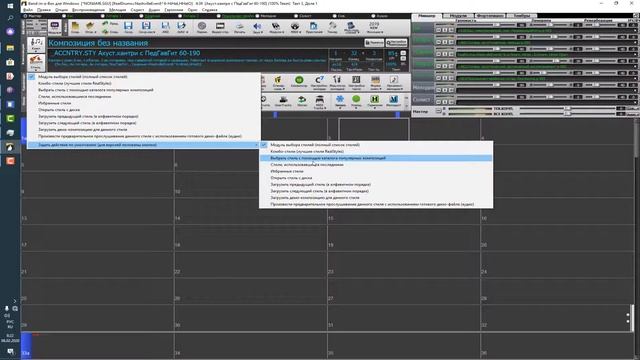Select the Бас radio button in track row

64,16
